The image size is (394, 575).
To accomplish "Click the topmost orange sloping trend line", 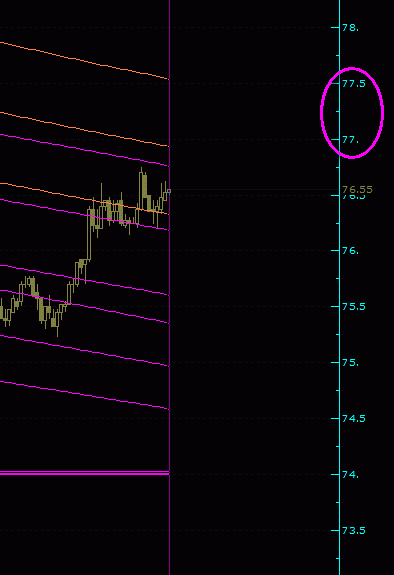I will [x=84, y=62].
